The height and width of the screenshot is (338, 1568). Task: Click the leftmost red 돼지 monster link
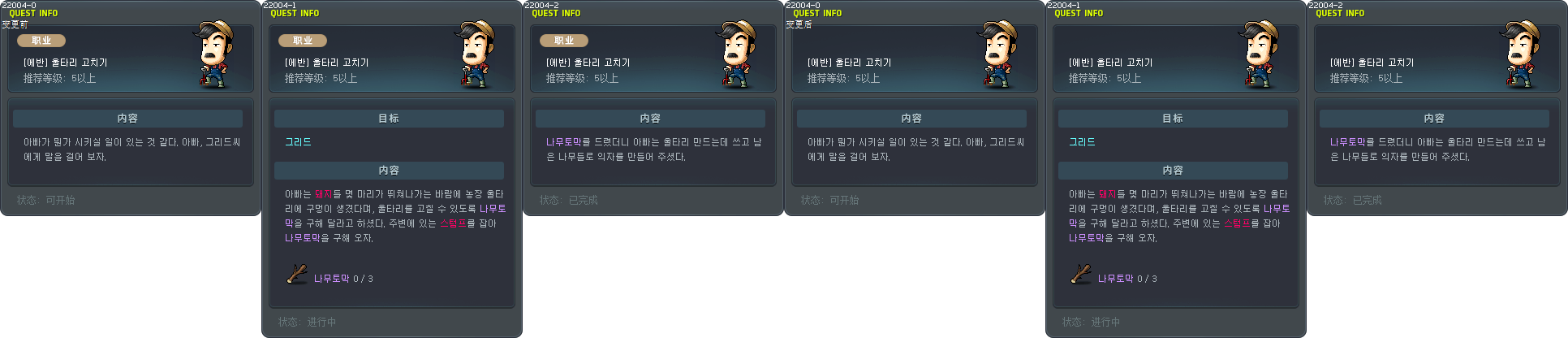tap(323, 194)
